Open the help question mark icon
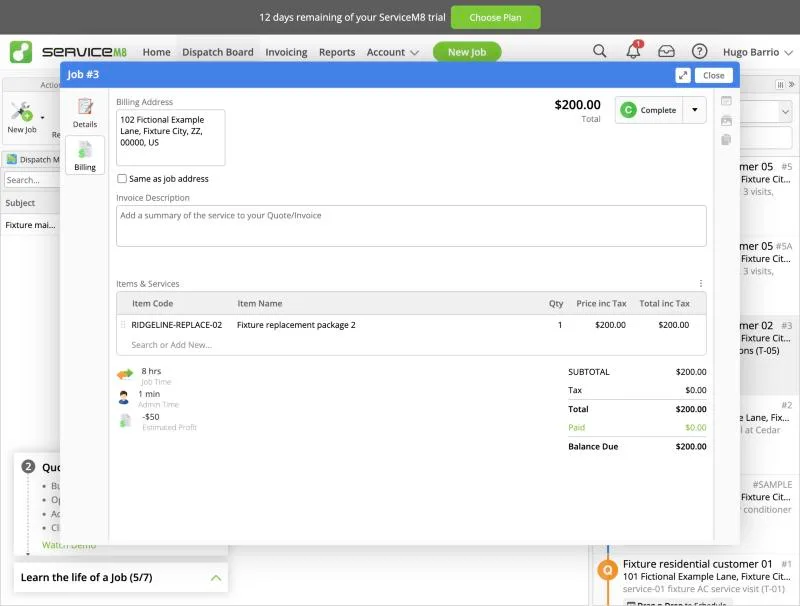 pyautogui.click(x=699, y=52)
